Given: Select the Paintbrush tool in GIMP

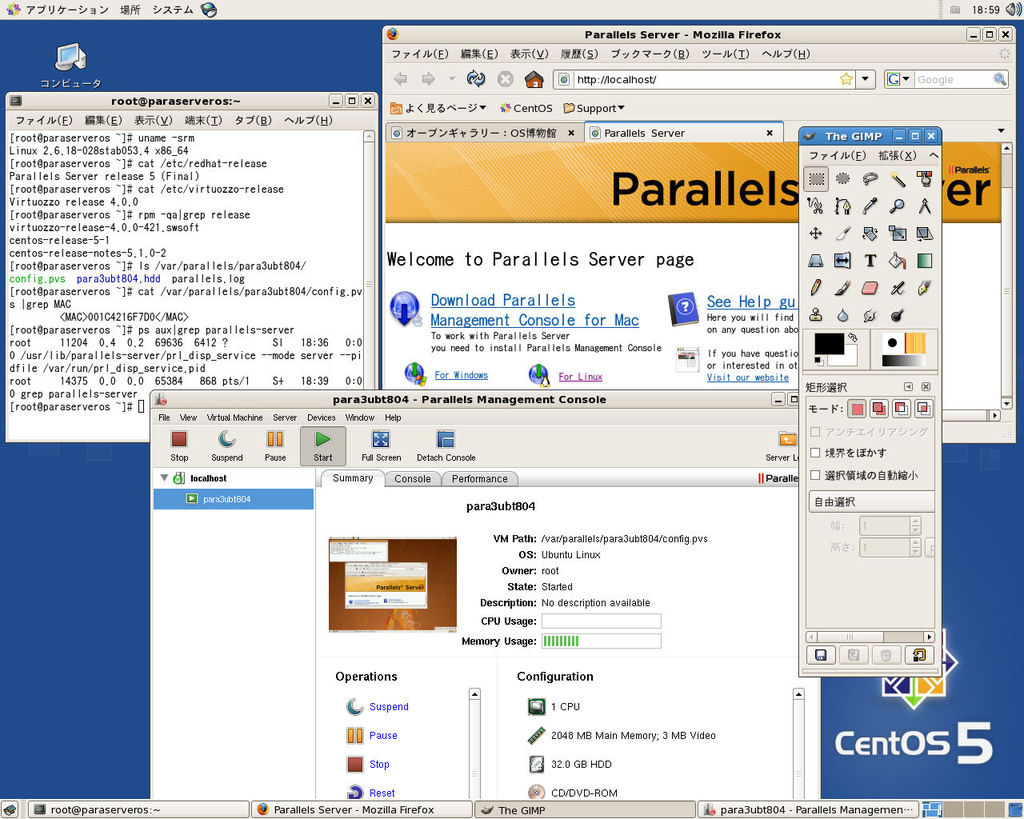Looking at the screenshot, I should click(x=842, y=288).
